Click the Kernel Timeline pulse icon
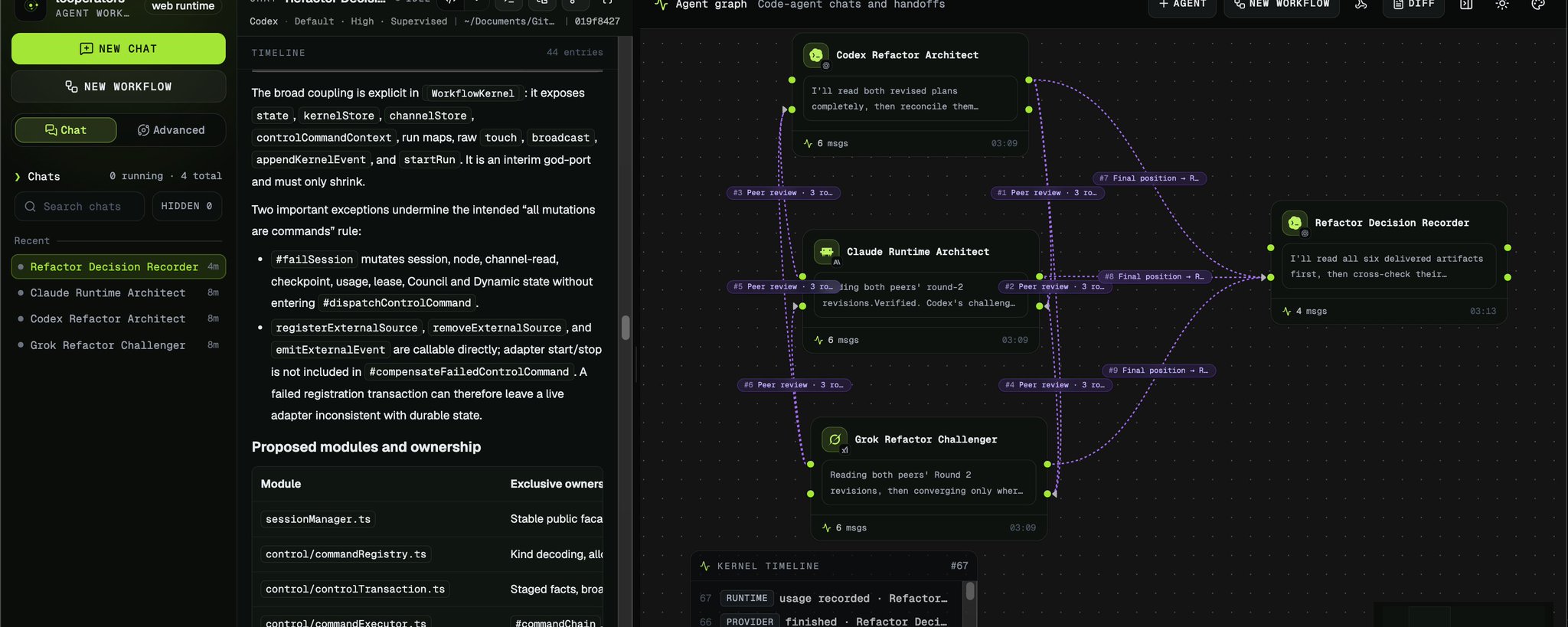This screenshot has width=1568, height=627. point(705,567)
